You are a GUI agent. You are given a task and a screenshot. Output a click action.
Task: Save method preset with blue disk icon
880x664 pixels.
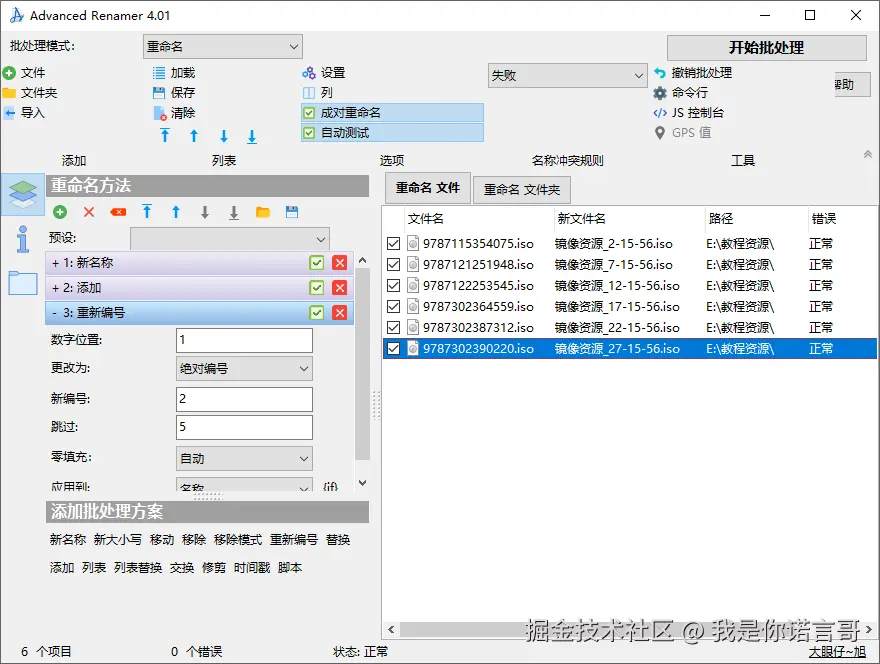[x=292, y=212]
